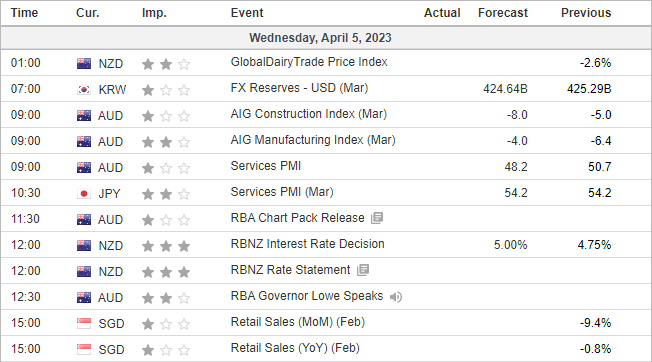This screenshot has height=362, width=652.
Task: Open the FX Reserves - USD (Mar) event
Action: (299, 88)
